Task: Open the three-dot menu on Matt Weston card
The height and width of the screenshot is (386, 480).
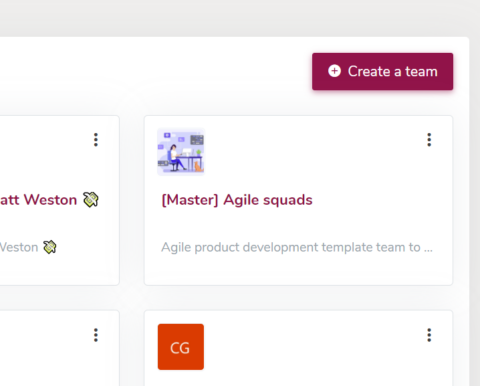Action: (96, 140)
